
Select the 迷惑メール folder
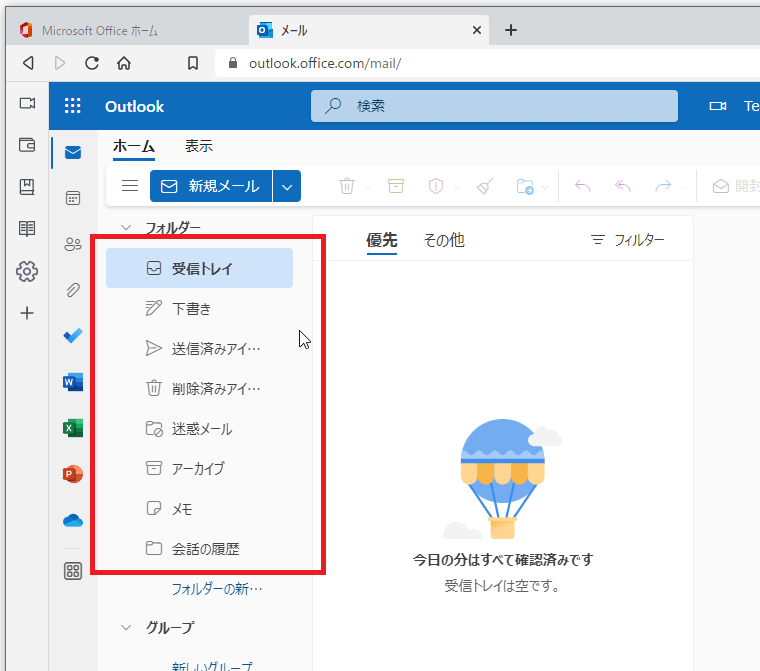(x=201, y=429)
